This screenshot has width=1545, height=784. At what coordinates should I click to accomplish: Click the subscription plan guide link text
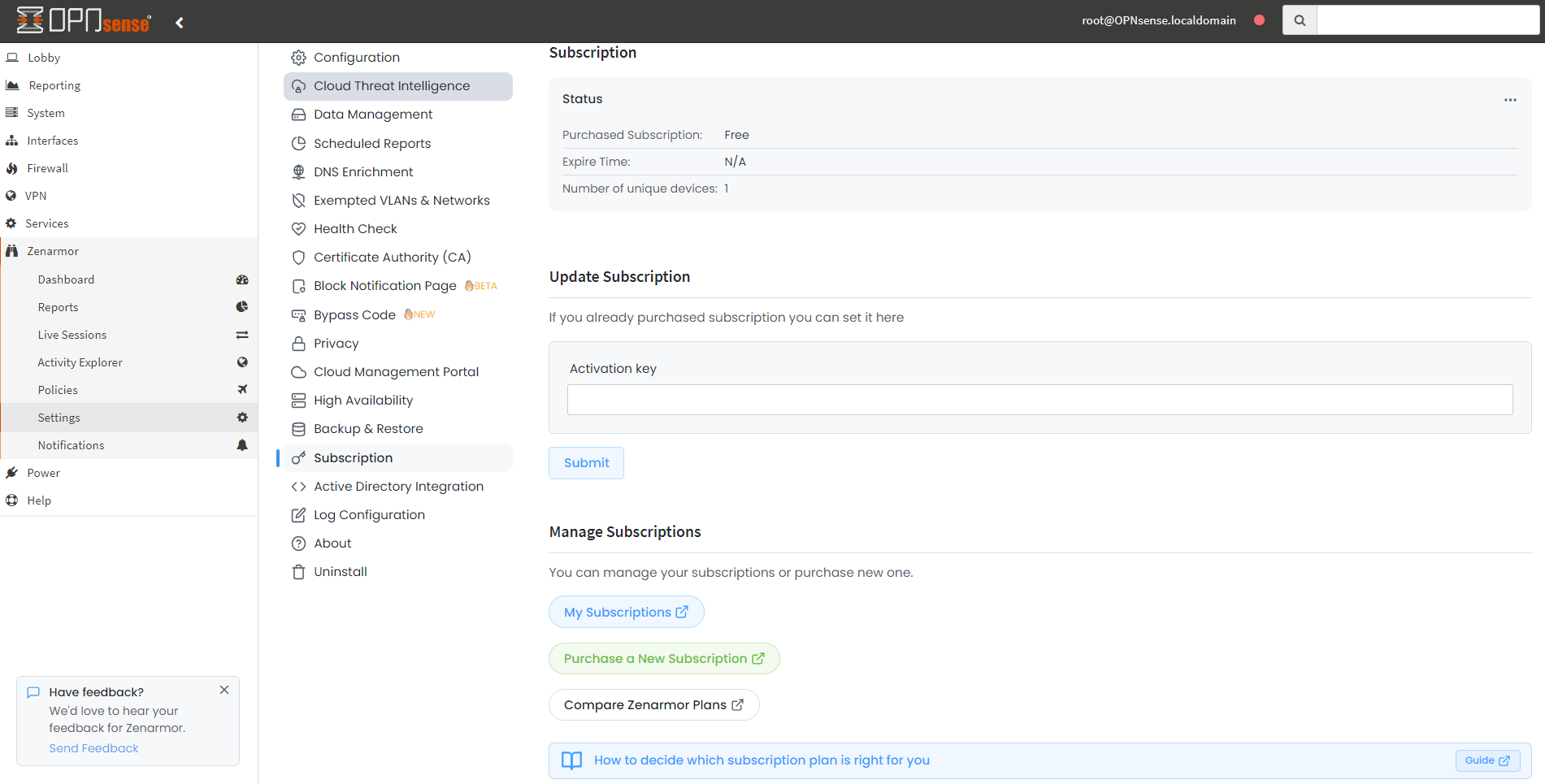[762, 760]
